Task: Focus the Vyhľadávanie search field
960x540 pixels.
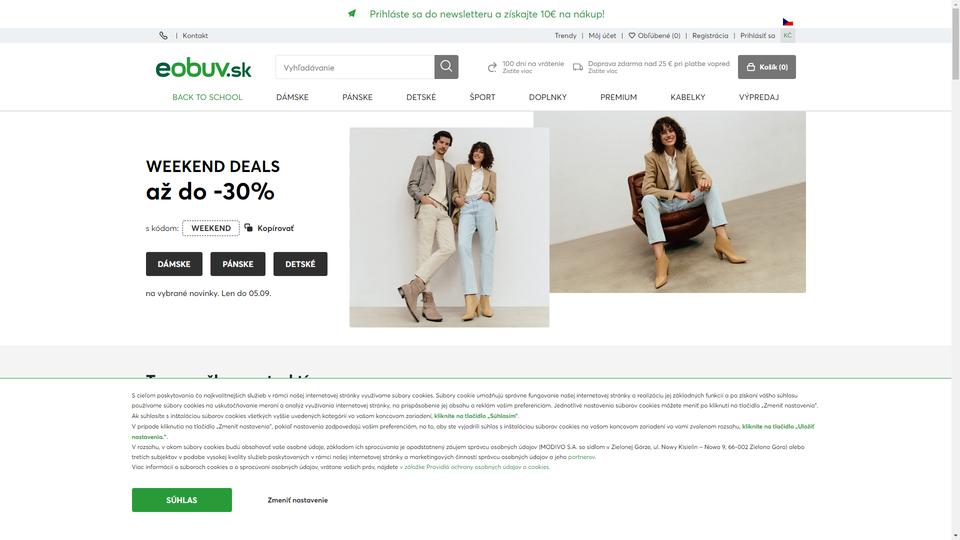Action: click(x=355, y=67)
